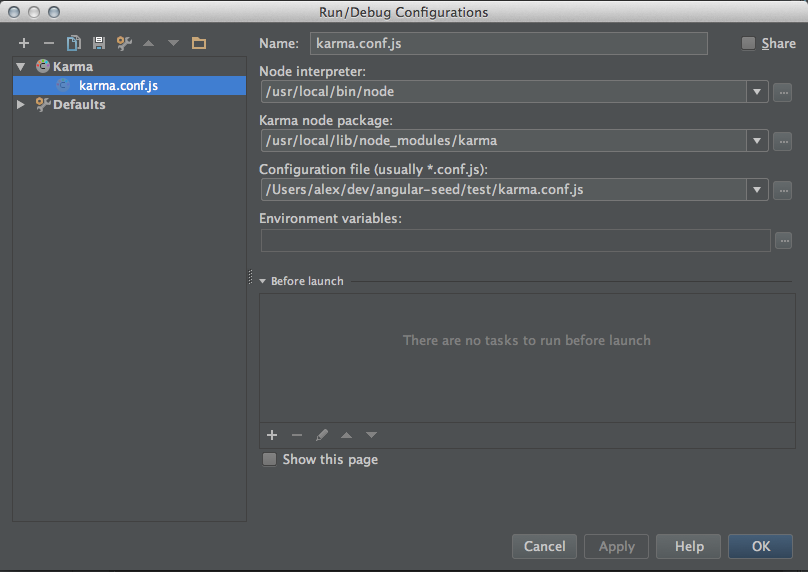Screen dimensions: 808x572
Task: Open Help for this dialog
Action: point(688,546)
